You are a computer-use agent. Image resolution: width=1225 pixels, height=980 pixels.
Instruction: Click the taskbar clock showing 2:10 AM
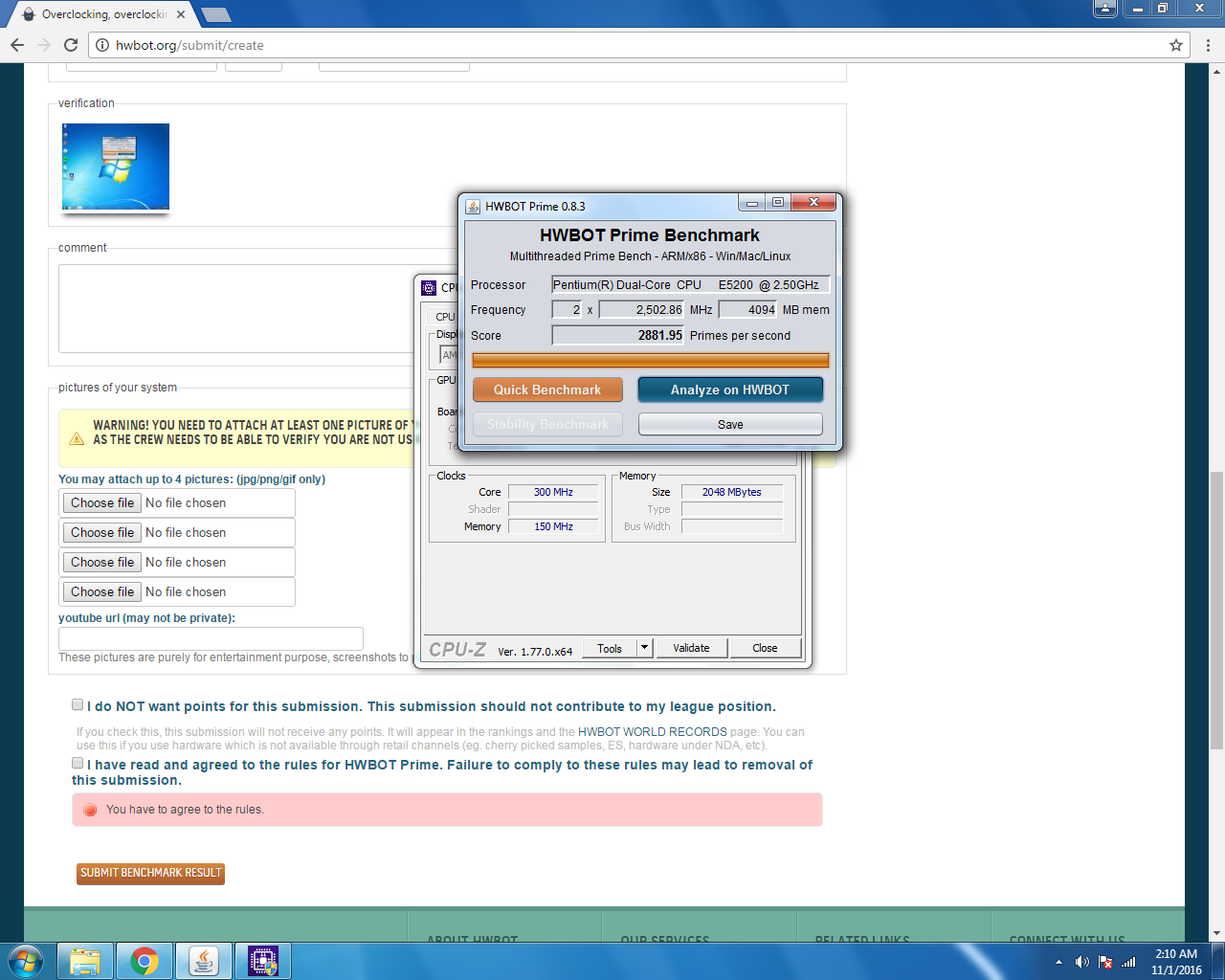tap(1176, 962)
